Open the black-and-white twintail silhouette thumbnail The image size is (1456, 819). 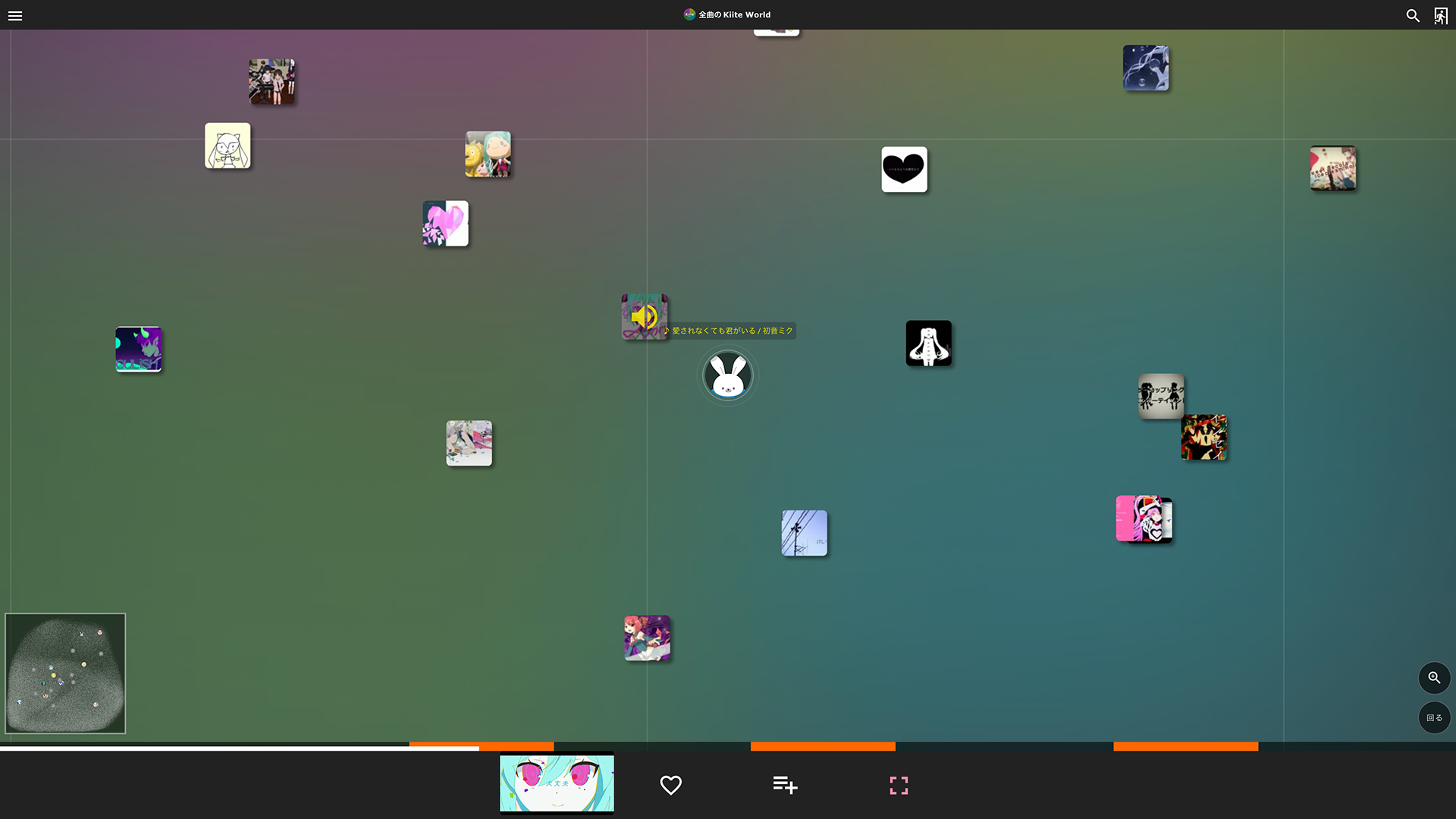coord(928,343)
